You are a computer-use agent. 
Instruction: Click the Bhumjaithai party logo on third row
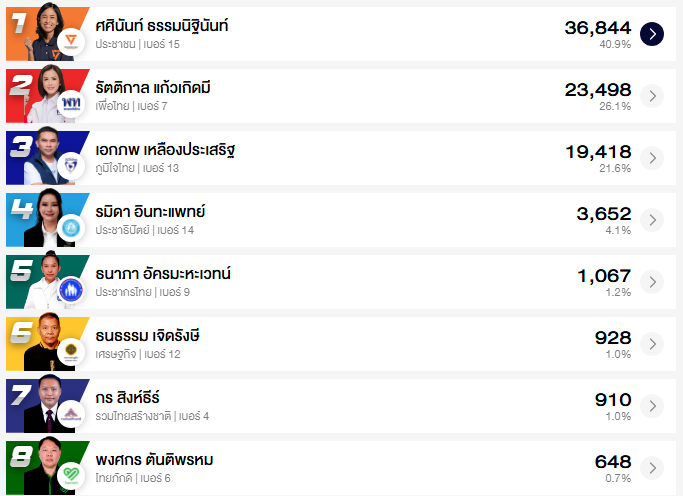point(71,166)
